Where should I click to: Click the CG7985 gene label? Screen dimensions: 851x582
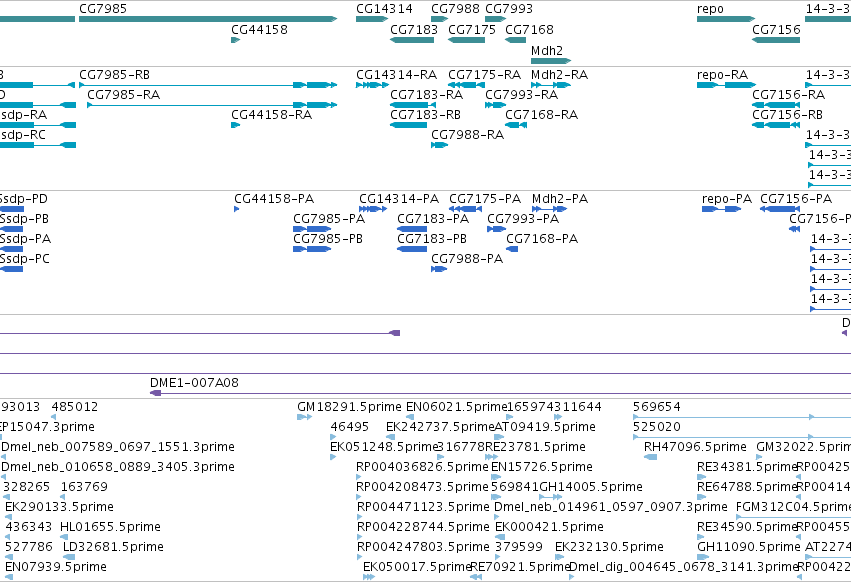click(x=103, y=9)
